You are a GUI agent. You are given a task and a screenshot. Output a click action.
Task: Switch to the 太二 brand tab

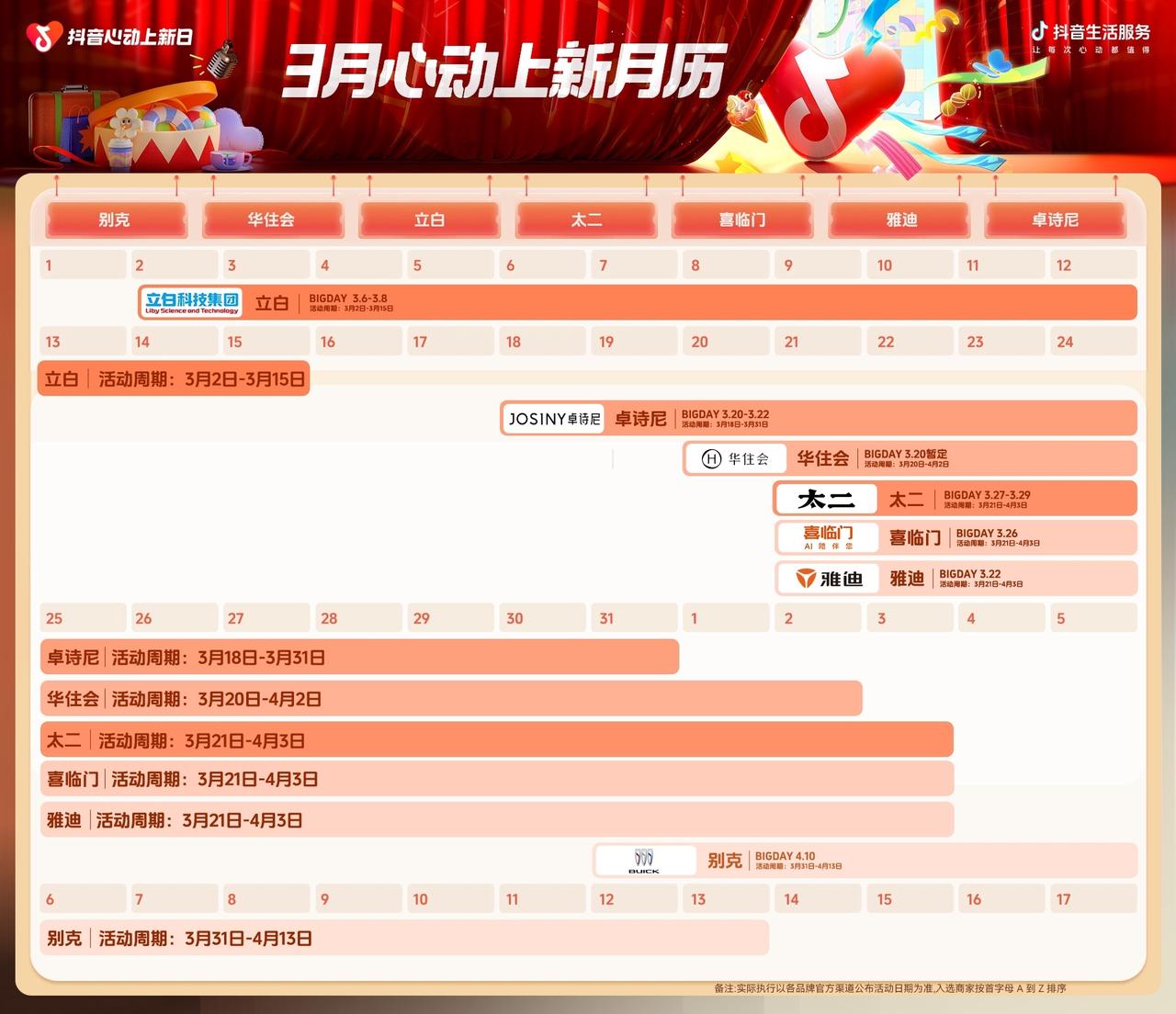pyautogui.click(x=586, y=220)
